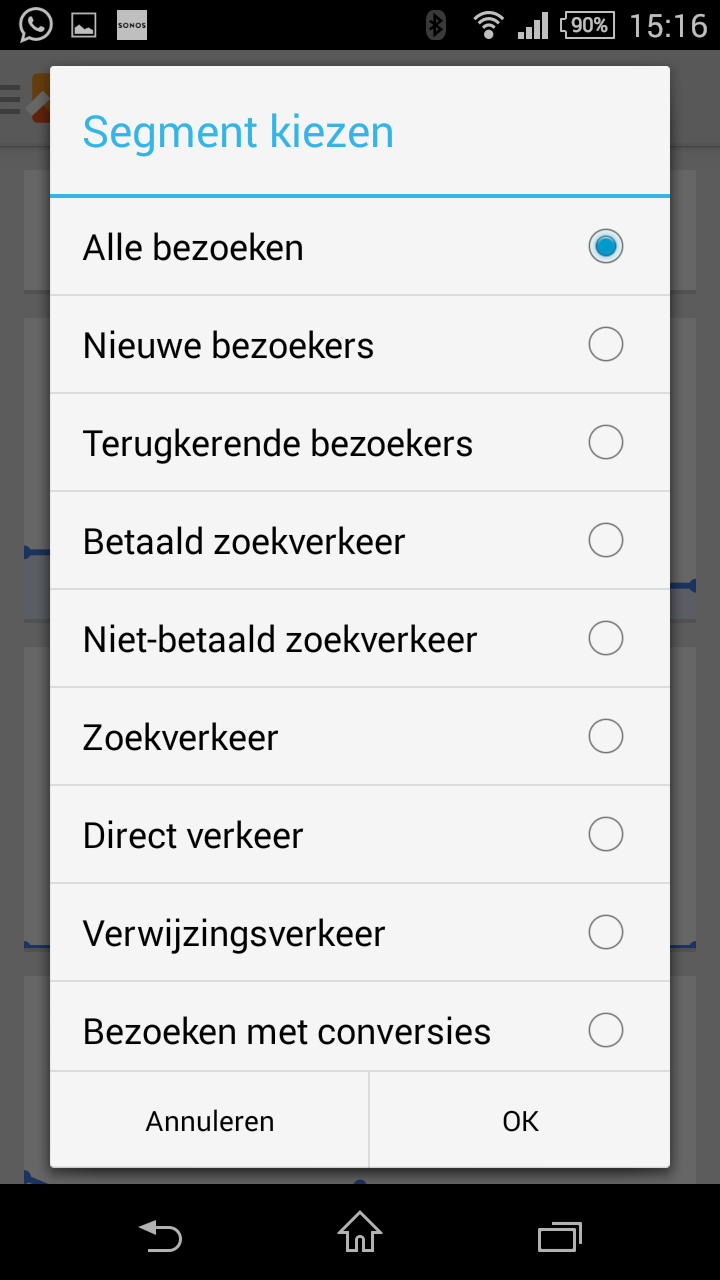The width and height of the screenshot is (720, 1280).
Task: Choose Verwijzingsverkeer radio button
Action: click(x=605, y=932)
